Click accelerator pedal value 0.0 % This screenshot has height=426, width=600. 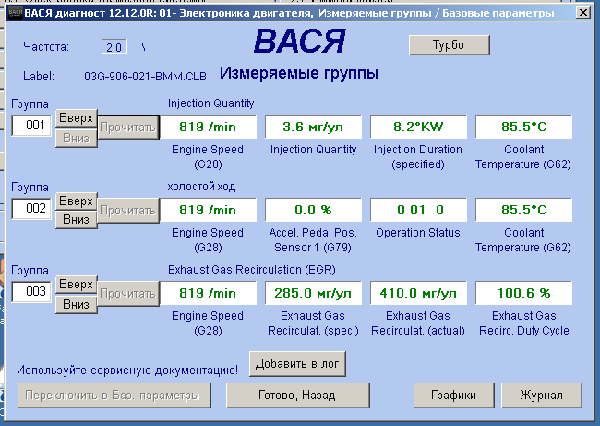click(x=313, y=210)
